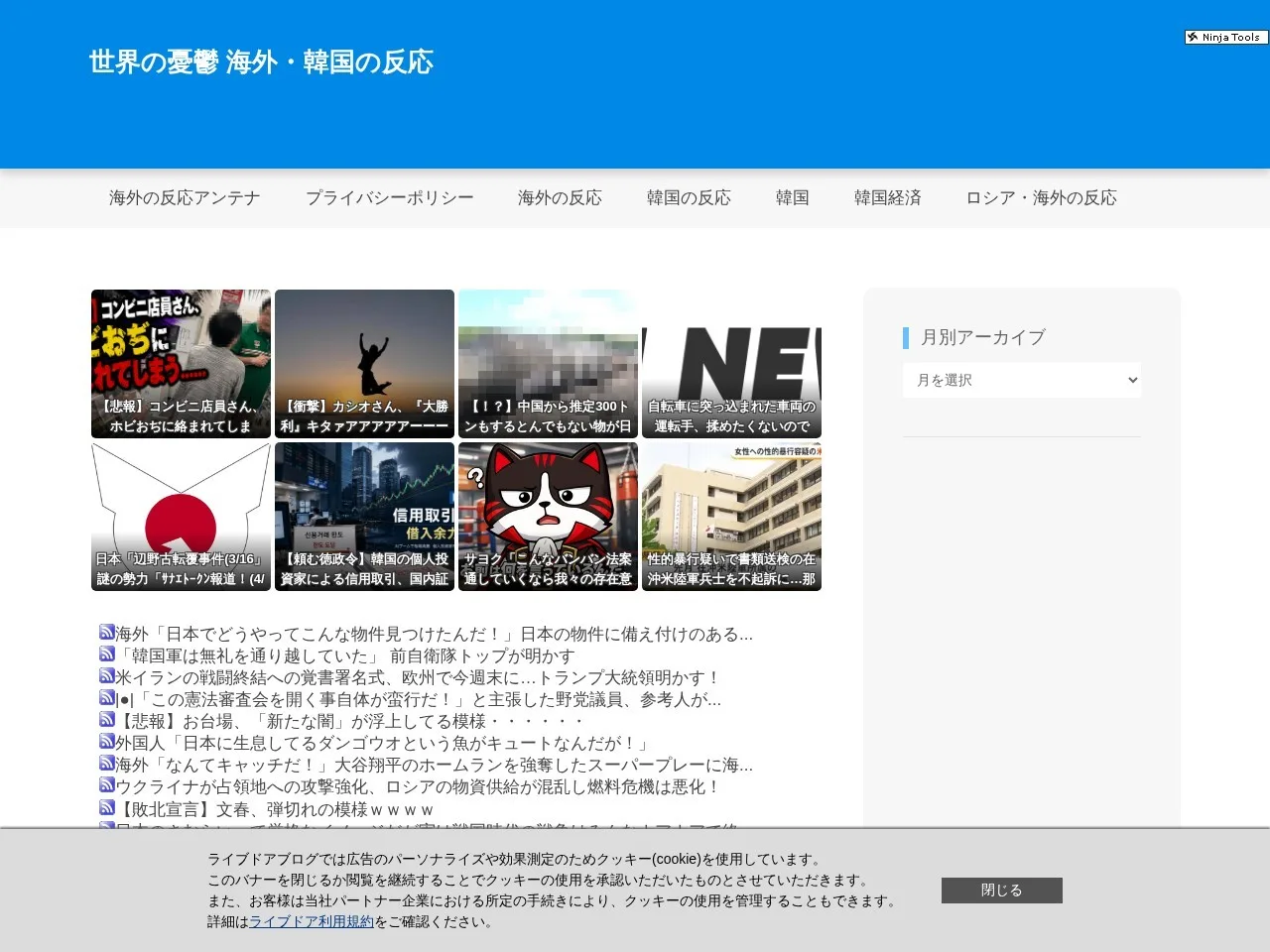Click RSS icon beside 【悲報】お台場 headline
The width and height of the screenshot is (1270, 952).
point(107,719)
